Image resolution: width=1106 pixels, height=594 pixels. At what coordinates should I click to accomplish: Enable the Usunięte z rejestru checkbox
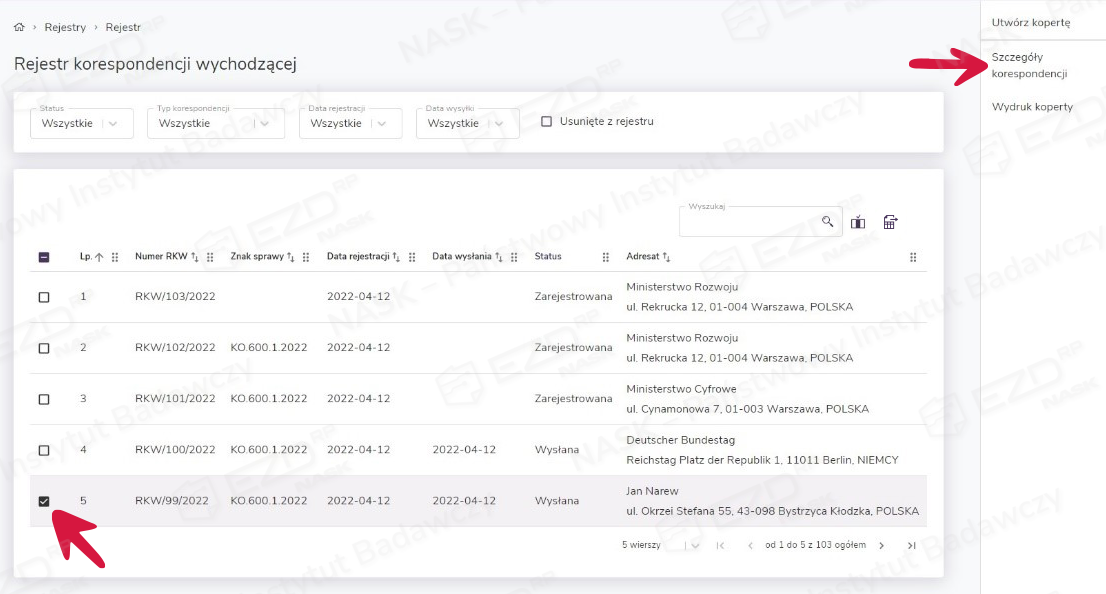(x=546, y=122)
